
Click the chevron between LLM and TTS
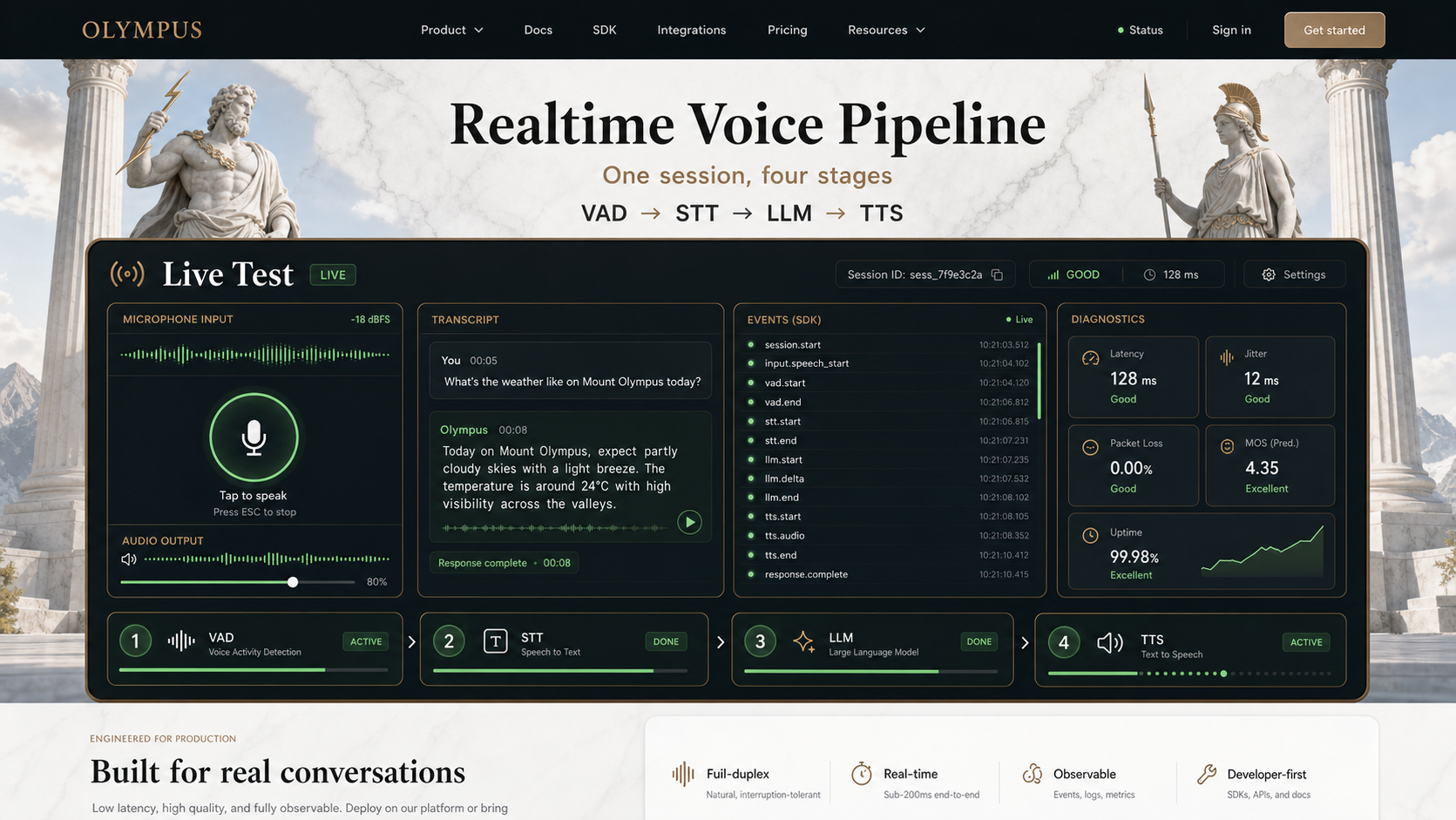click(x=1025, y=643)
